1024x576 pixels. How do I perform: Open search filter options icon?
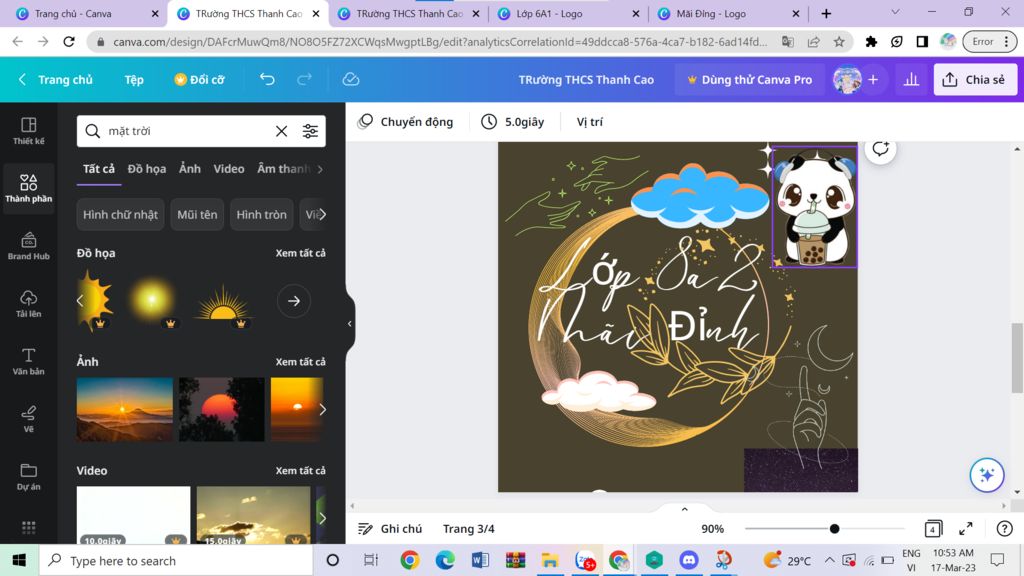(310, 131)
